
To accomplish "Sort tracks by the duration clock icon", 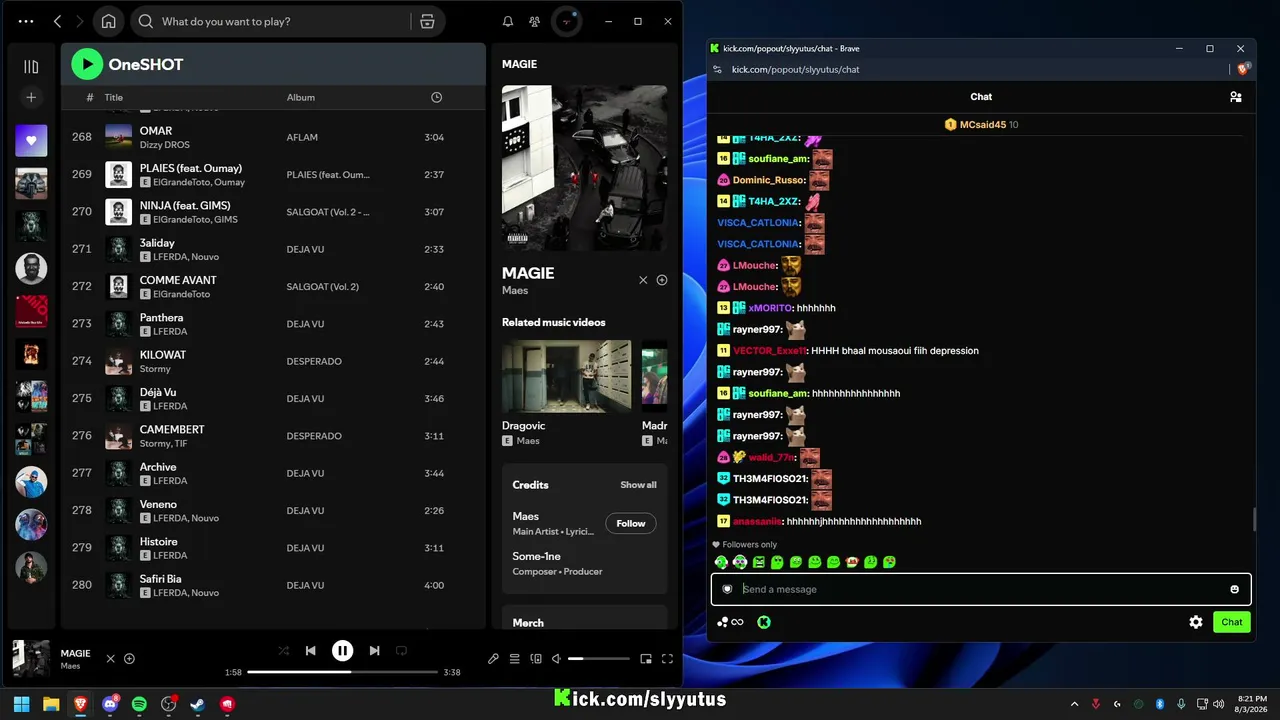I will [436, 97].
